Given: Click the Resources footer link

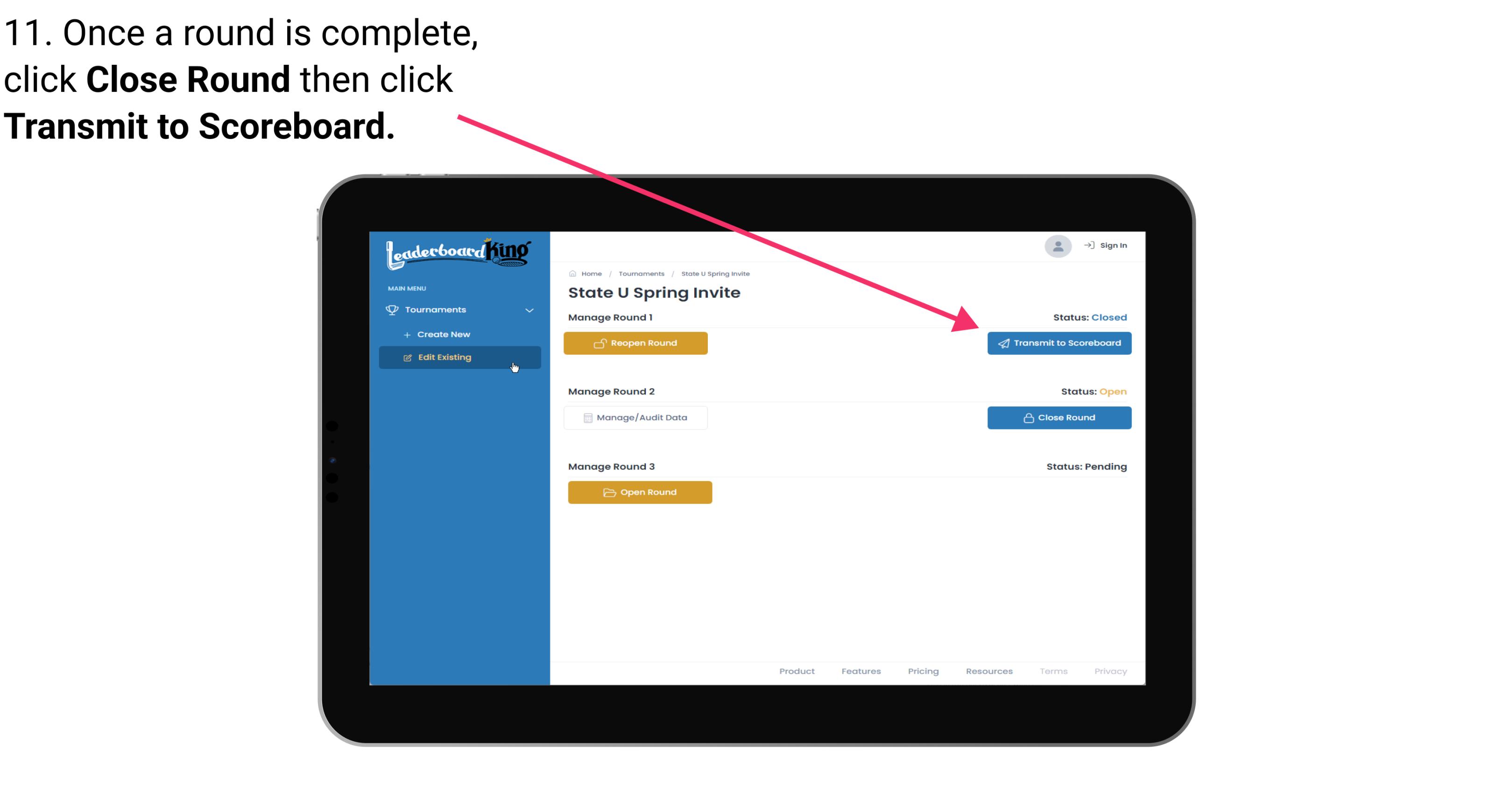Looking at the screenshot, I should (989, 671).
